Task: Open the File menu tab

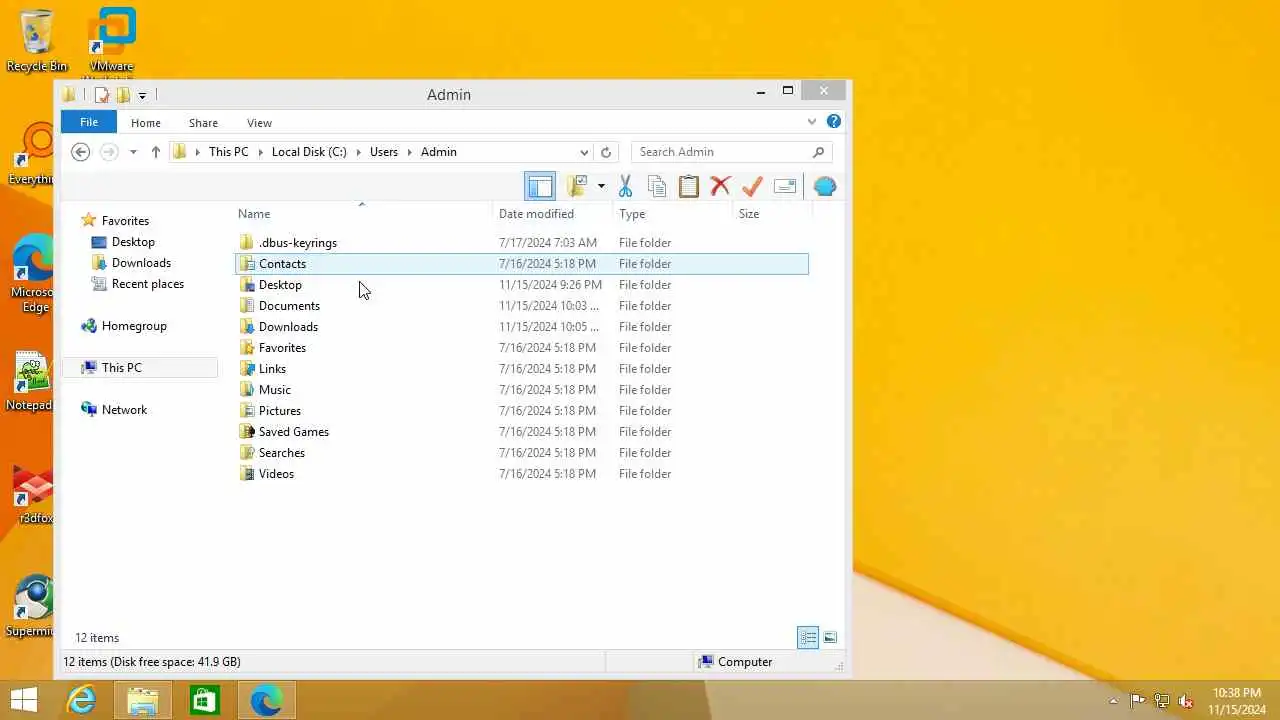Action: click(89, 122)
